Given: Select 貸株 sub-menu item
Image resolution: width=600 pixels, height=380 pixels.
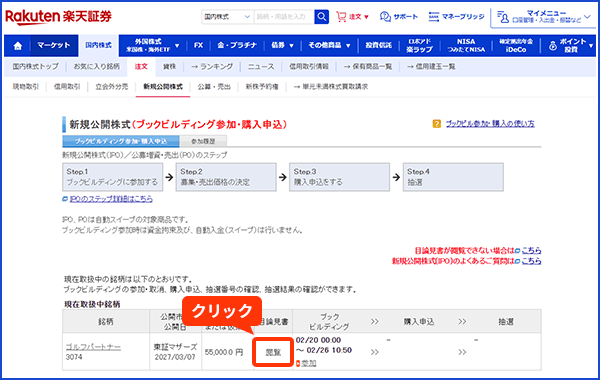Looking at the screenshot, I should coord(170,67).
